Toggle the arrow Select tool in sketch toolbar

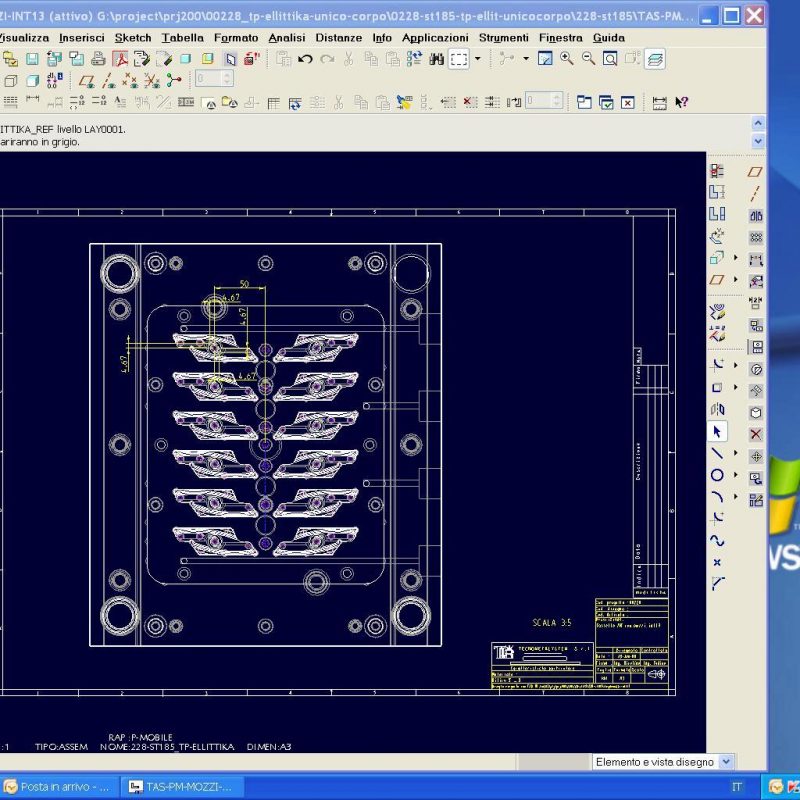(x=717, y=432)
